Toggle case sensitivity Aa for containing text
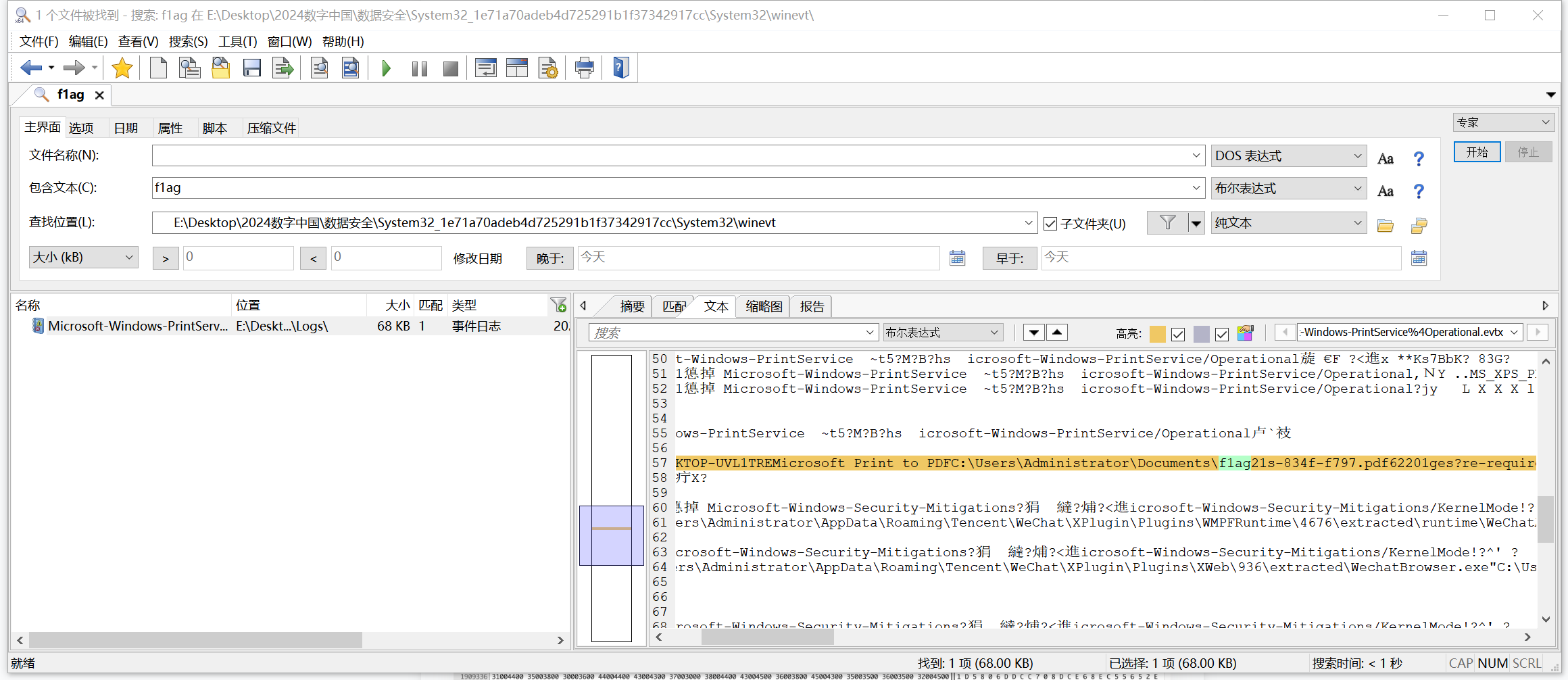The width and height of the screenshot is (1568, 680). click(1386, 191)
